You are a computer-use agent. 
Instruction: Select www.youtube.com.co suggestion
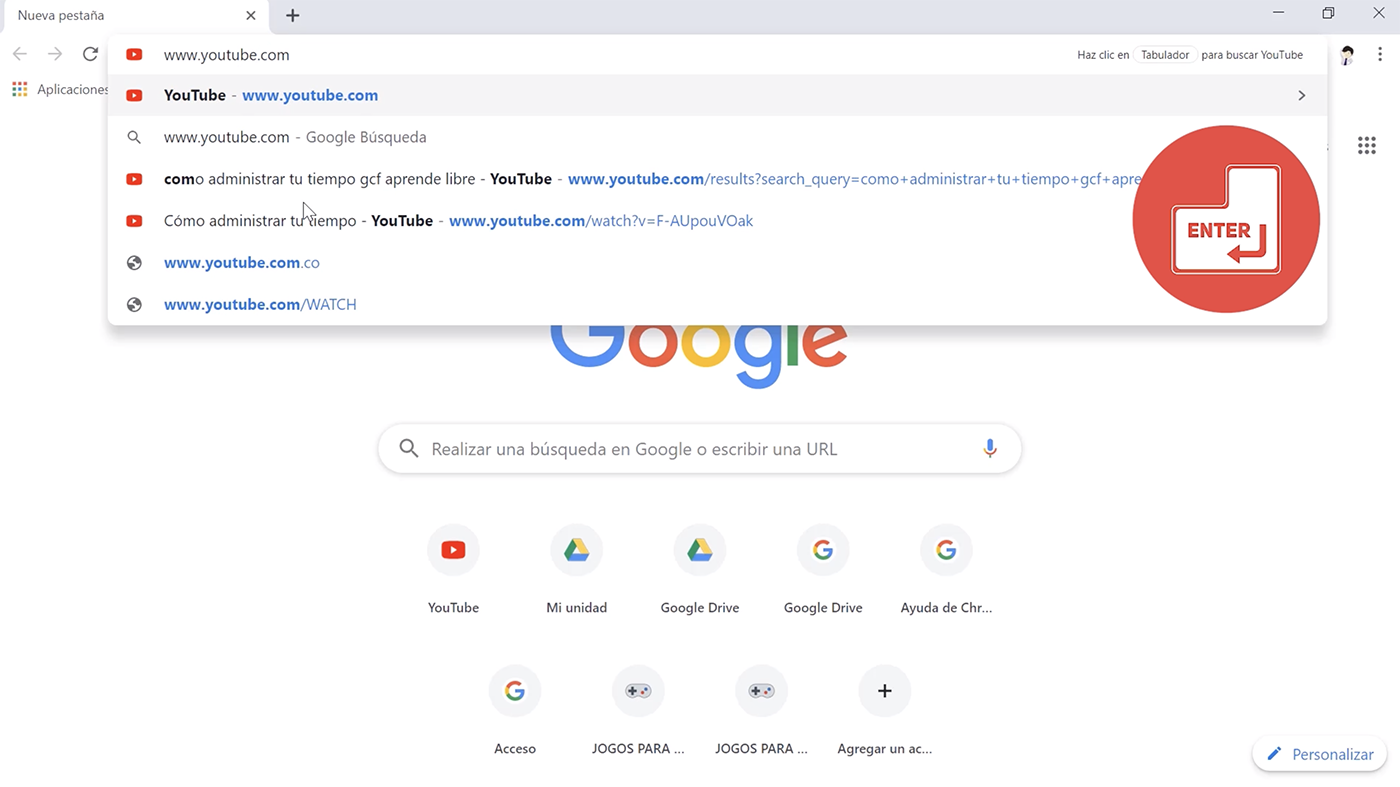tap(717, 263)
